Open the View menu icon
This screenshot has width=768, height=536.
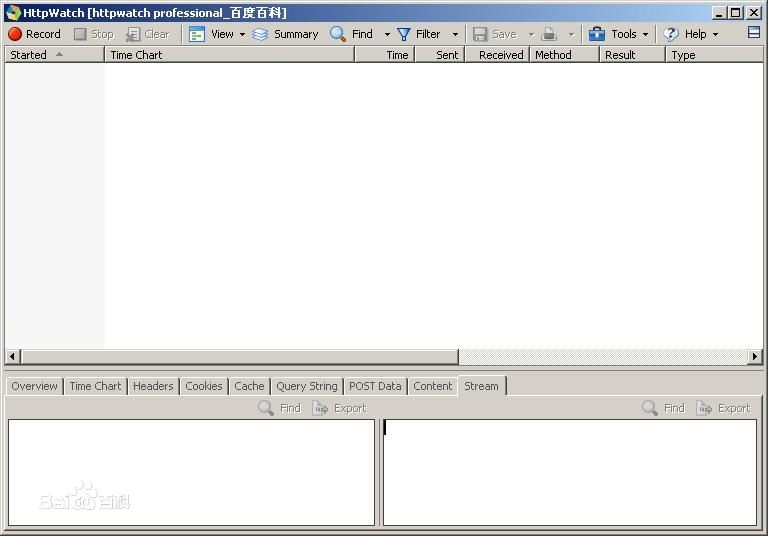pos(196,34)
